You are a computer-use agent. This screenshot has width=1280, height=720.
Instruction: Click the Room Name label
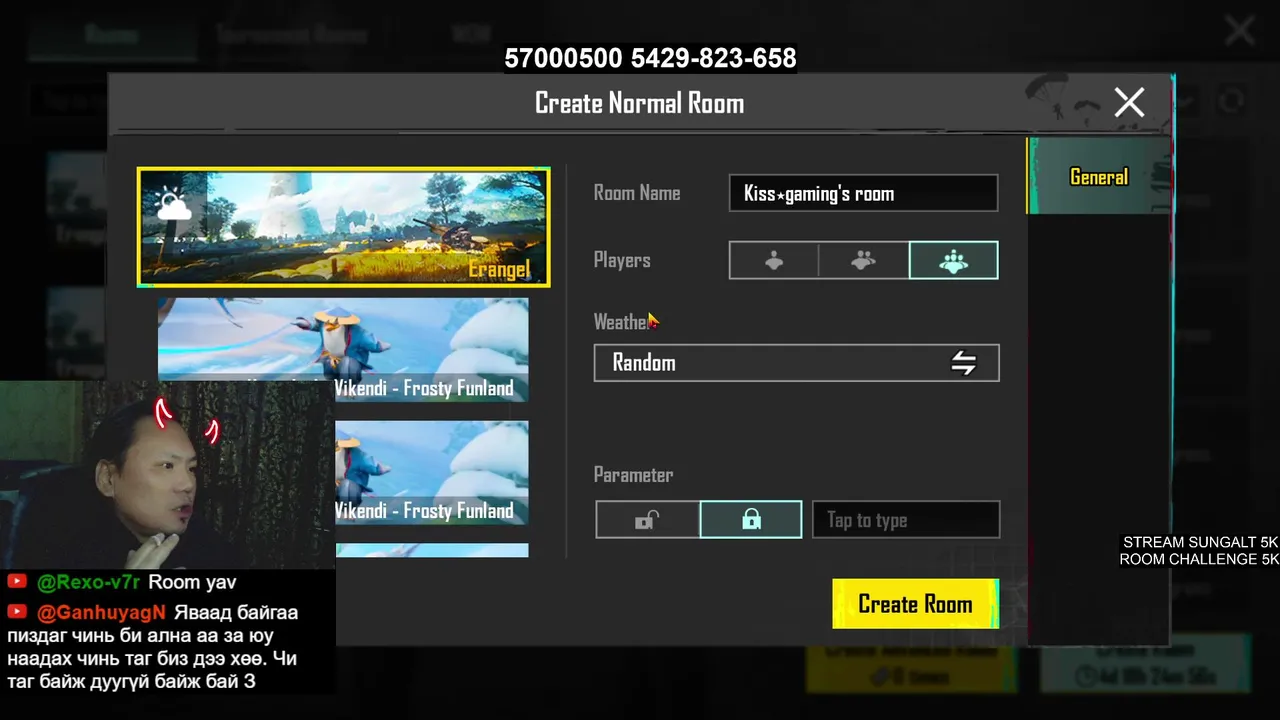(x=637, y=193)
